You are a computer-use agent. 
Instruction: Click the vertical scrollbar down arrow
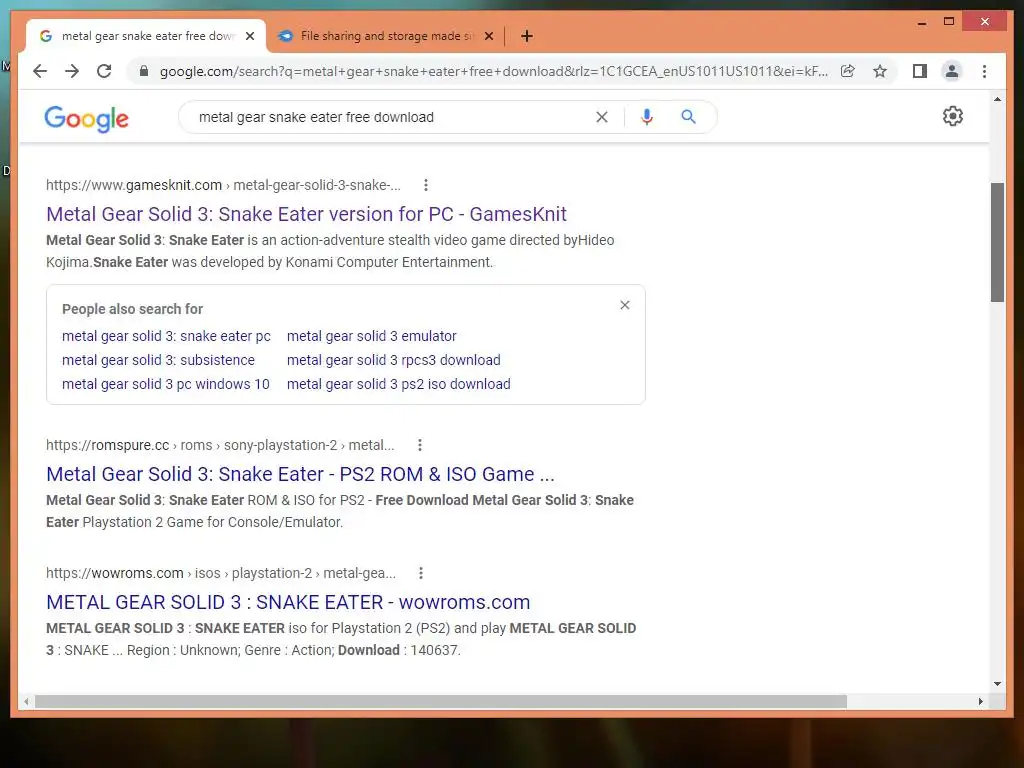pos(997,684)
